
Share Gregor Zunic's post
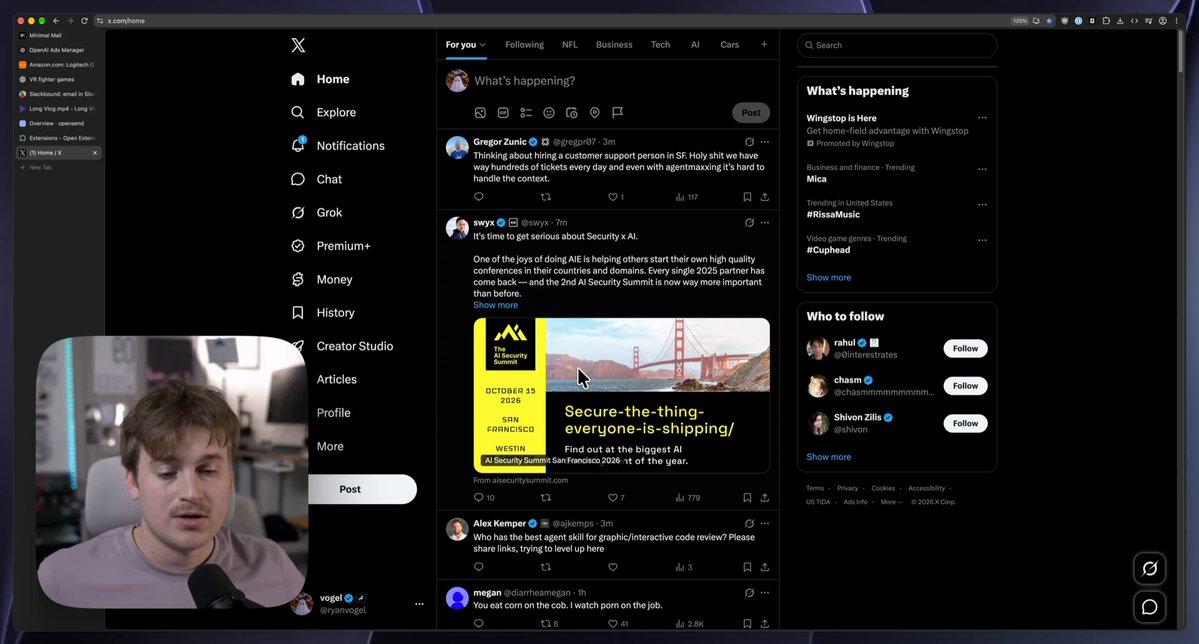point(765,197)
